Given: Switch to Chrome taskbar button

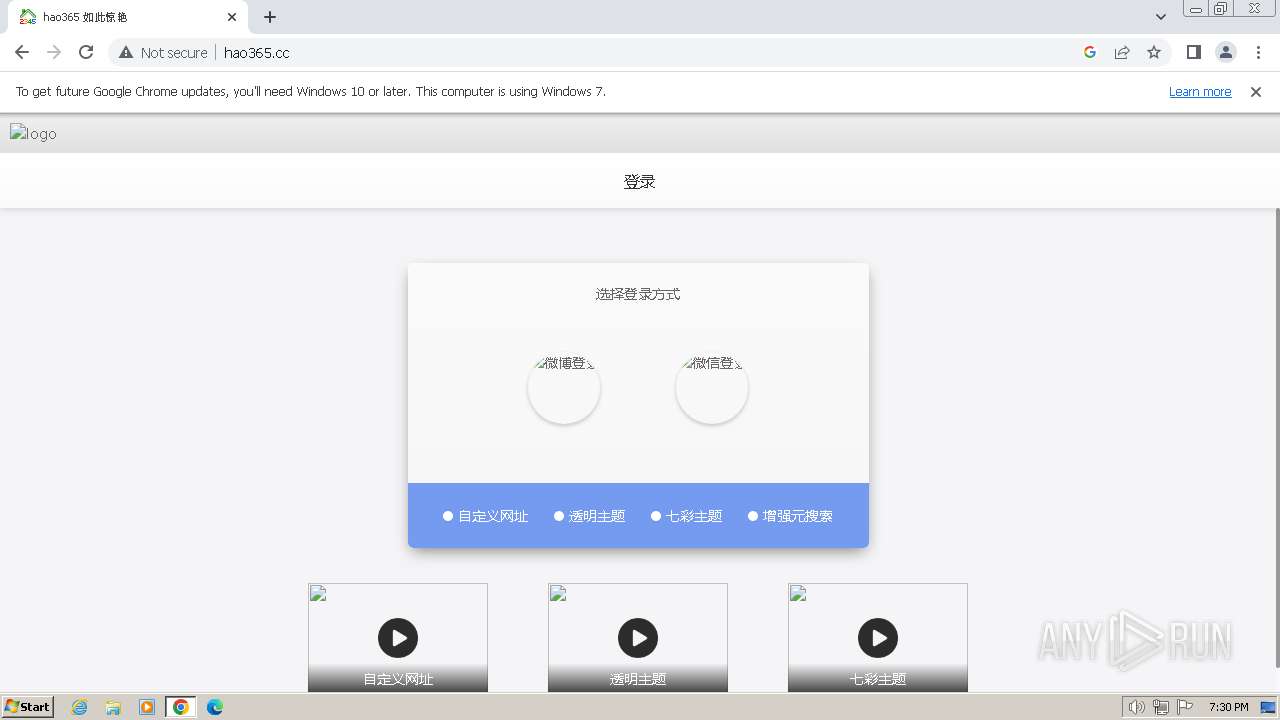Looking at the screenshot, I should tap(181, 707).
